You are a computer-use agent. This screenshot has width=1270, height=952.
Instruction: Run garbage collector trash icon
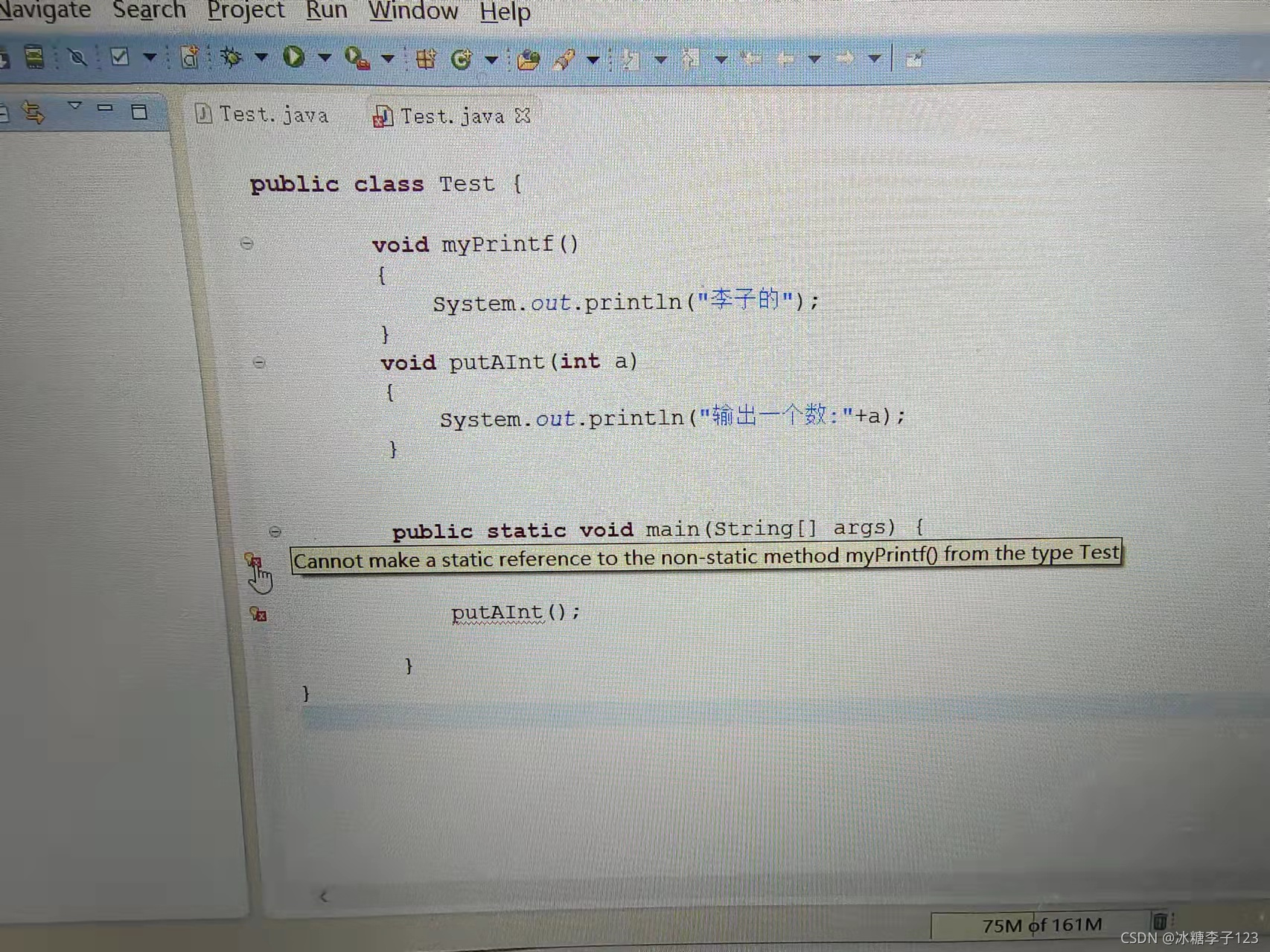click(x=1160, y=922)
